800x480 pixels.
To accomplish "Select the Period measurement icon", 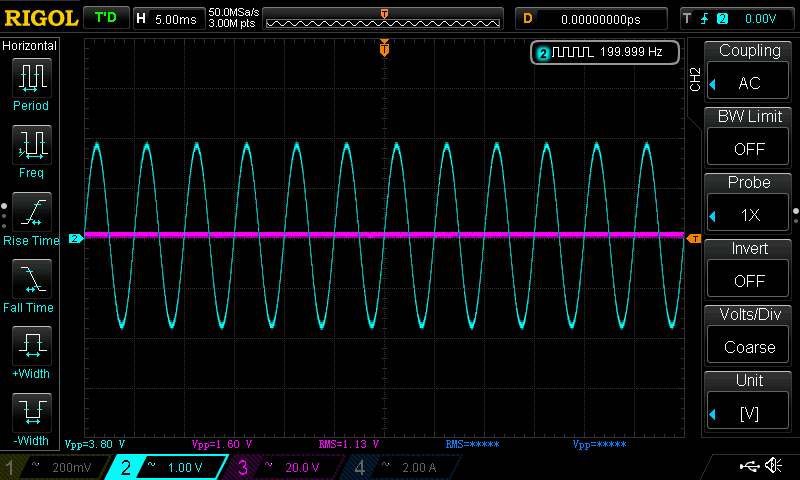I will coord(32,78).
